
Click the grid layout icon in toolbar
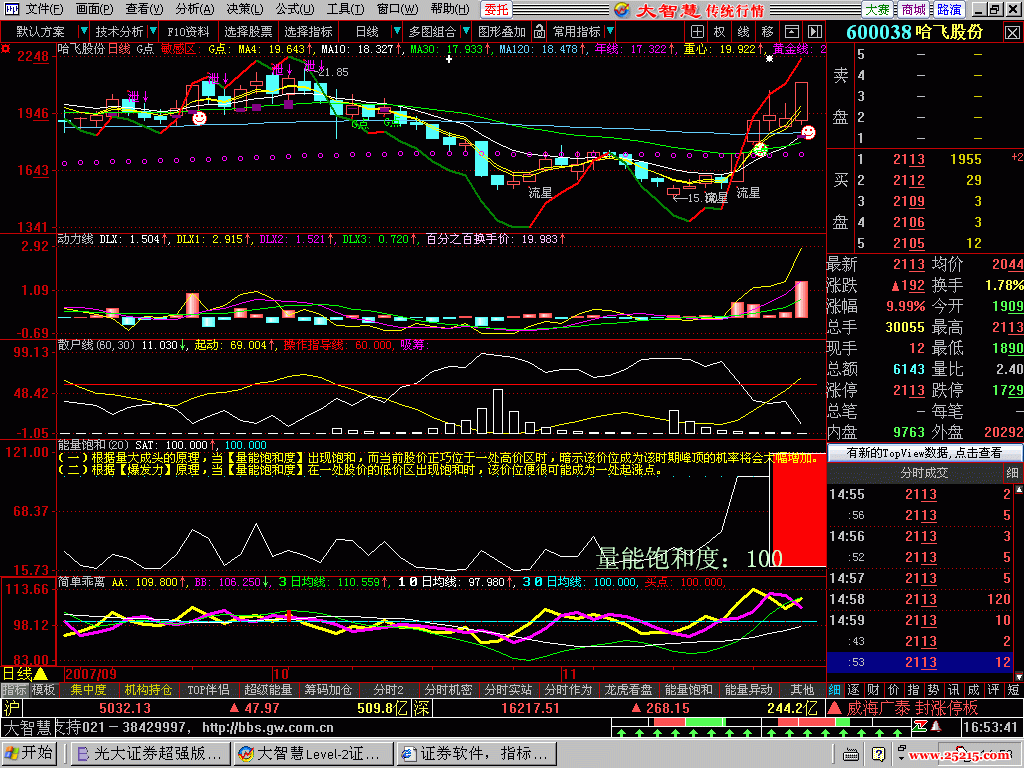697,32
